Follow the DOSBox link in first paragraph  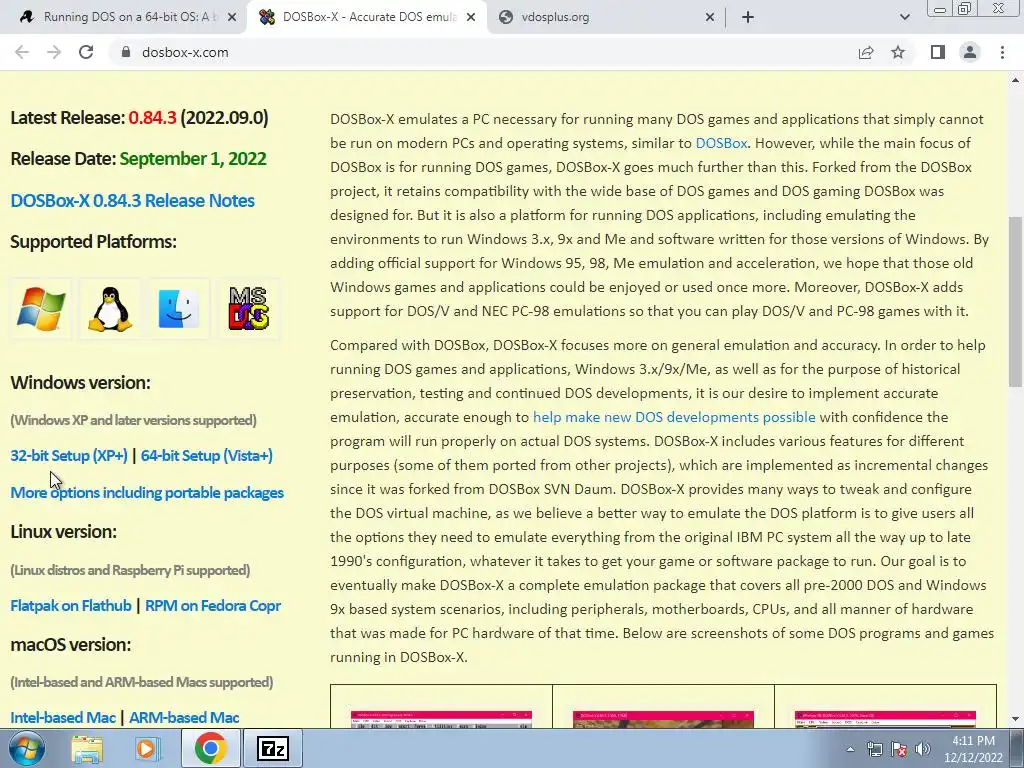[x=721, y=143]
